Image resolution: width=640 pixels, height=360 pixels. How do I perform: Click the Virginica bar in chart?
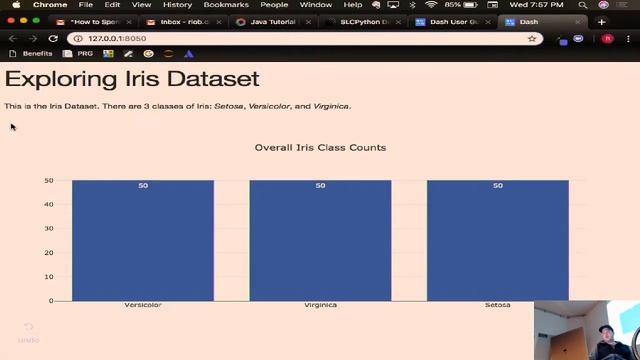click(320, 240)
